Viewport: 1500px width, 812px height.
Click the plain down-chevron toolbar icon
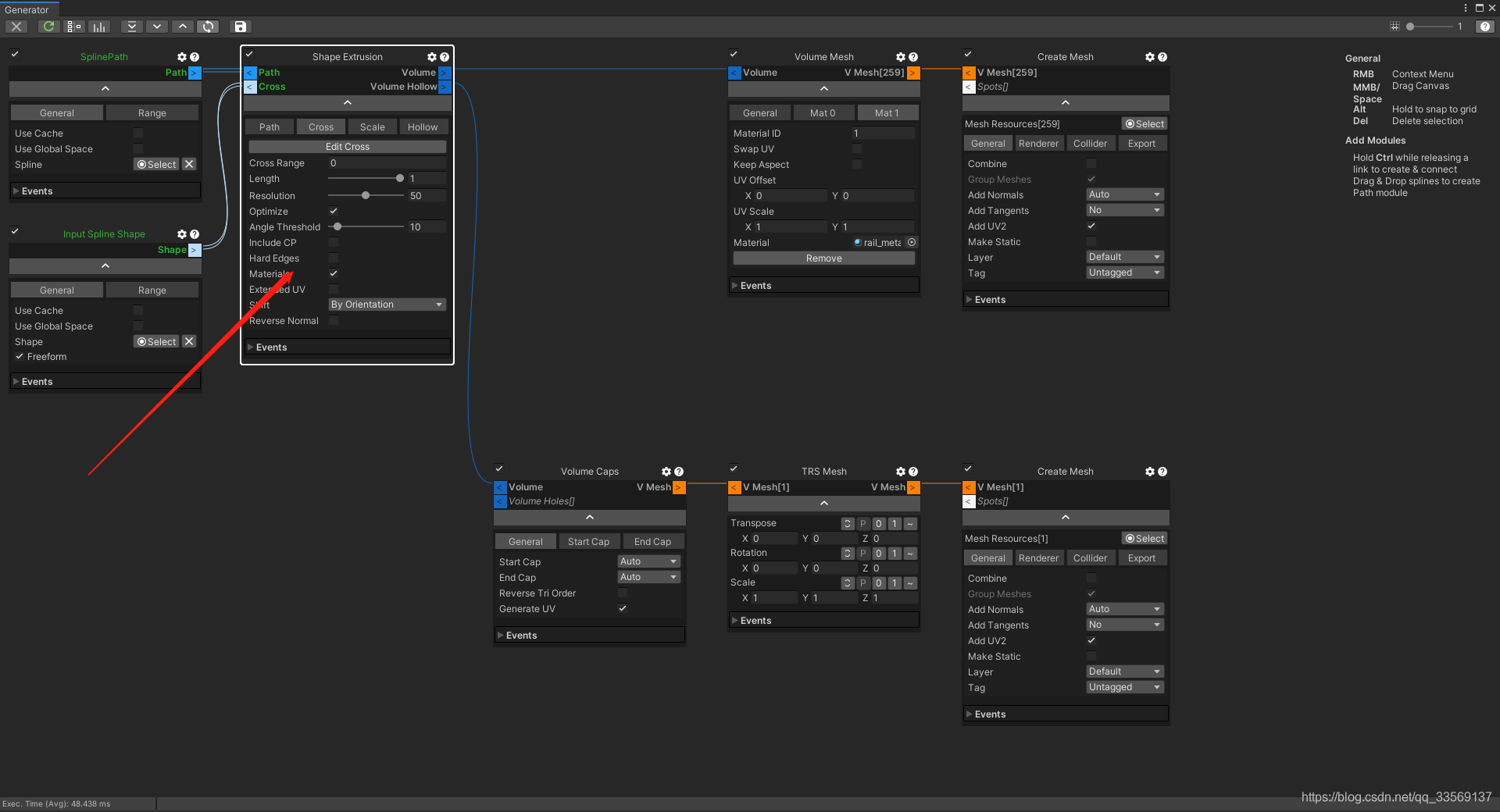coord(157,27)
